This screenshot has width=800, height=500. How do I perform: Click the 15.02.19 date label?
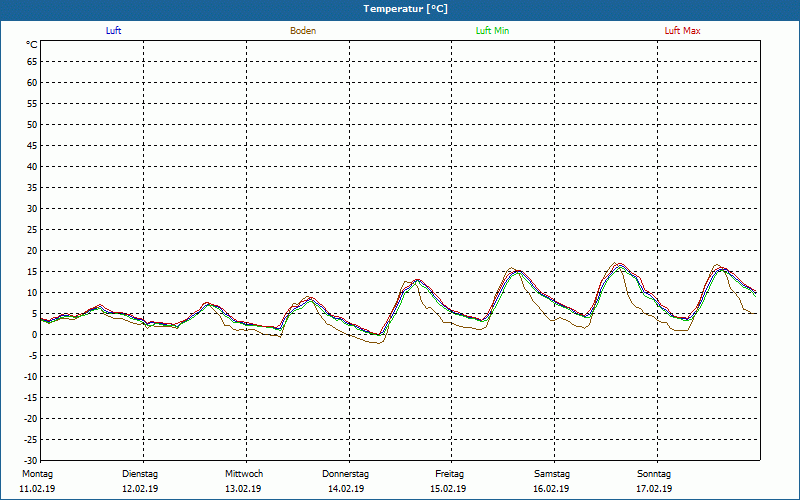(448, 489)
